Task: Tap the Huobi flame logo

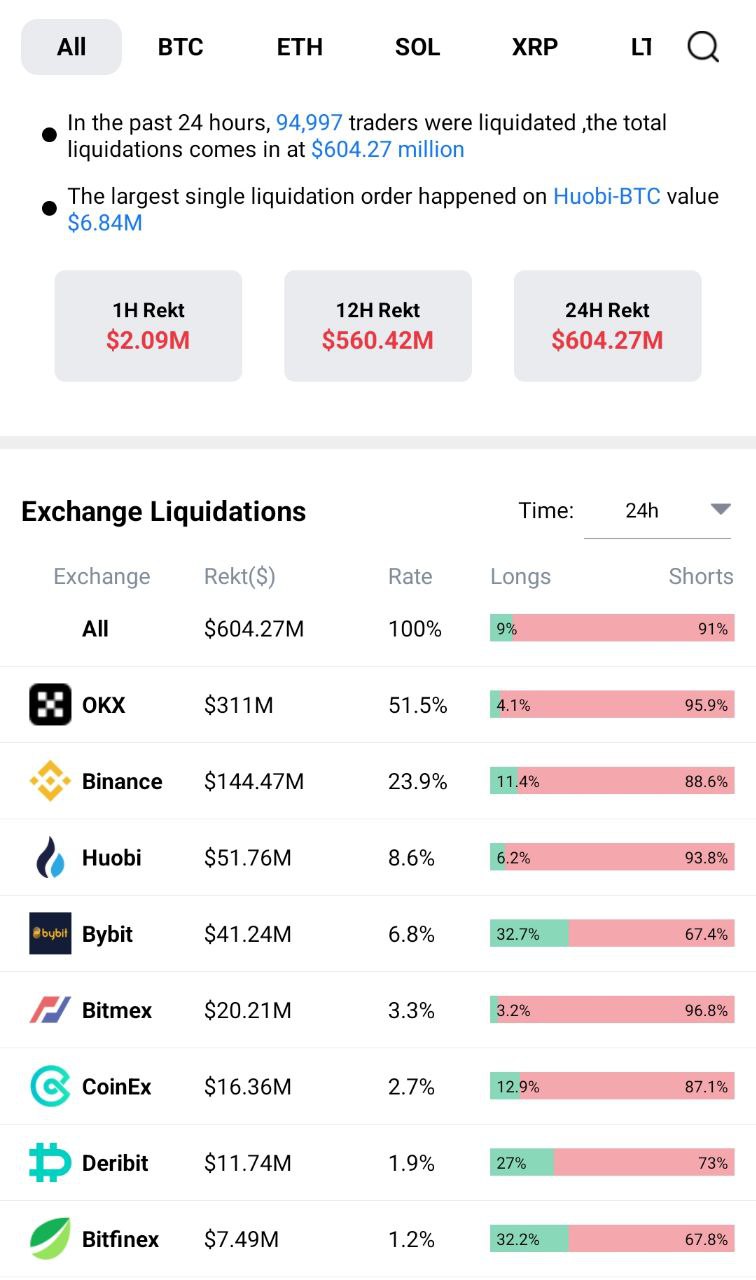Action: (50, 857)
